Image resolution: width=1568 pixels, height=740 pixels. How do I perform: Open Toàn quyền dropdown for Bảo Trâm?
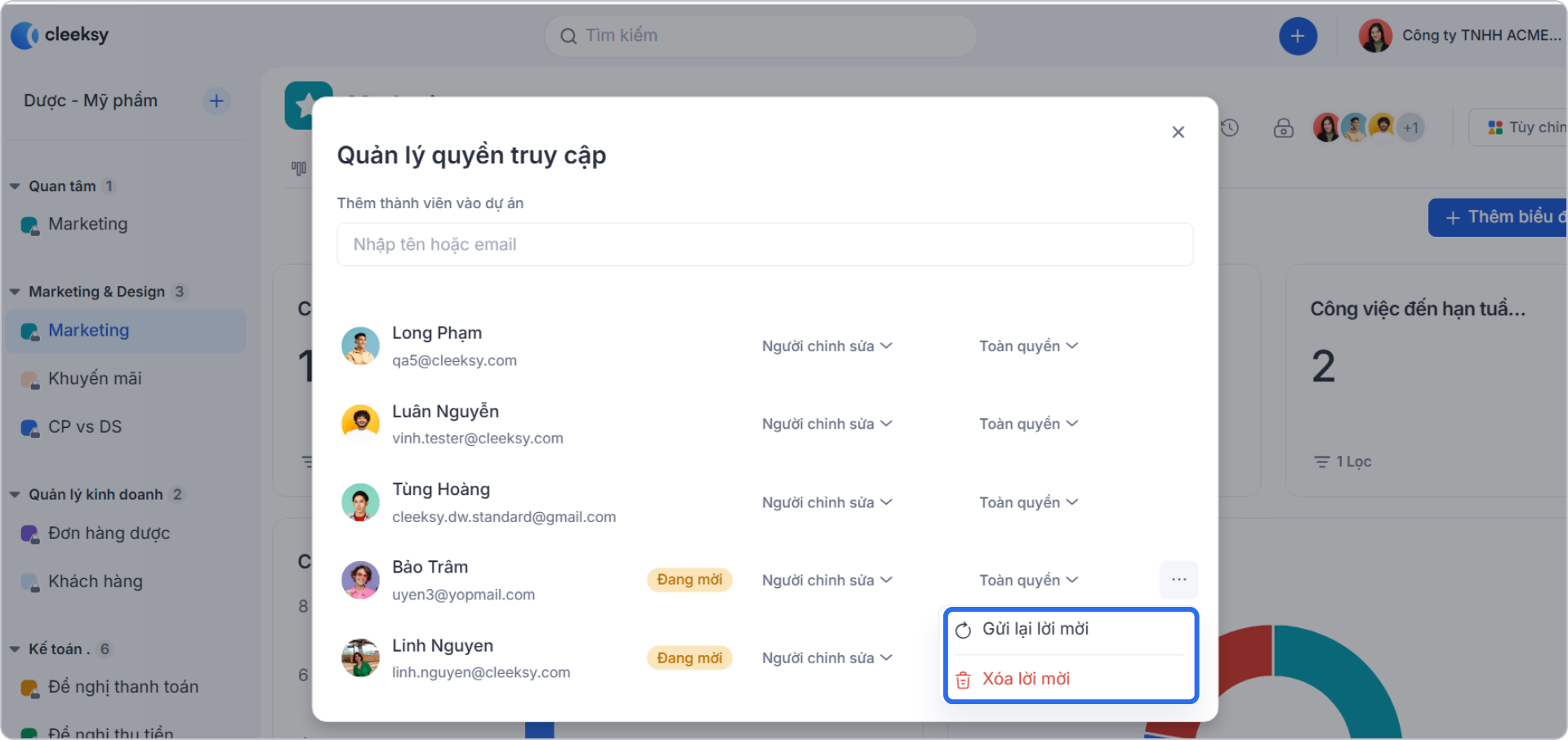coord(1029,580)
